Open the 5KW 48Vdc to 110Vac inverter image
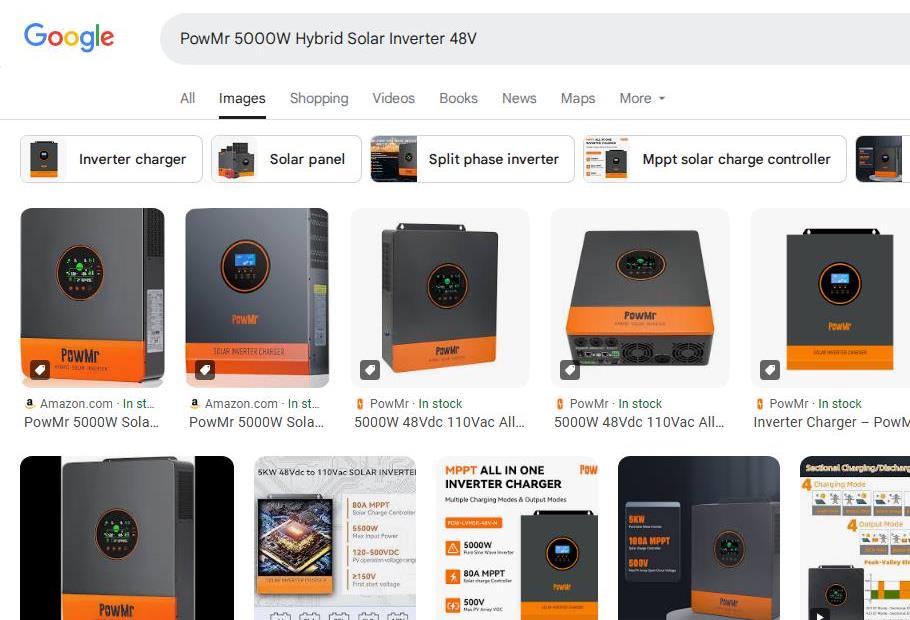 335,538
